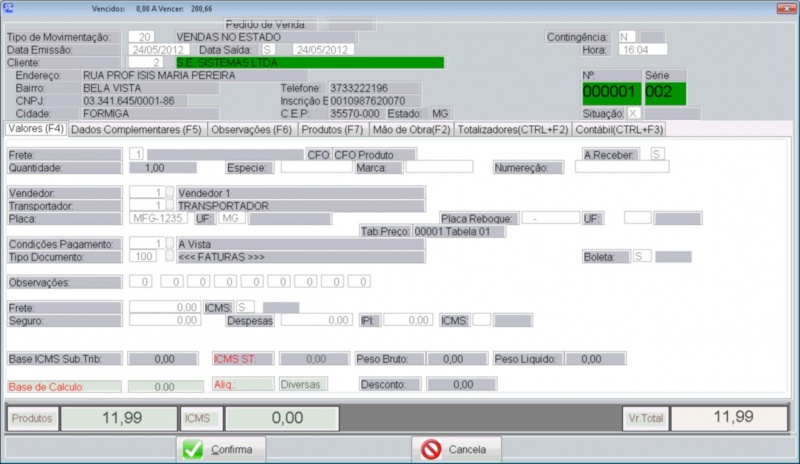Select the Mão de Obra(F2) tab
This screenshot has width=800, height=464.
click(x=411, y=129)
